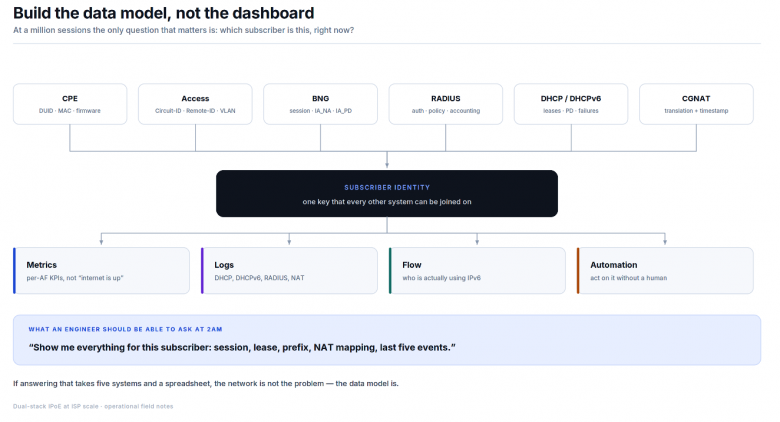The height and width of the screenshot is (422, 780).
Task: Select the Flow card
Action: [x=478, y=271]
